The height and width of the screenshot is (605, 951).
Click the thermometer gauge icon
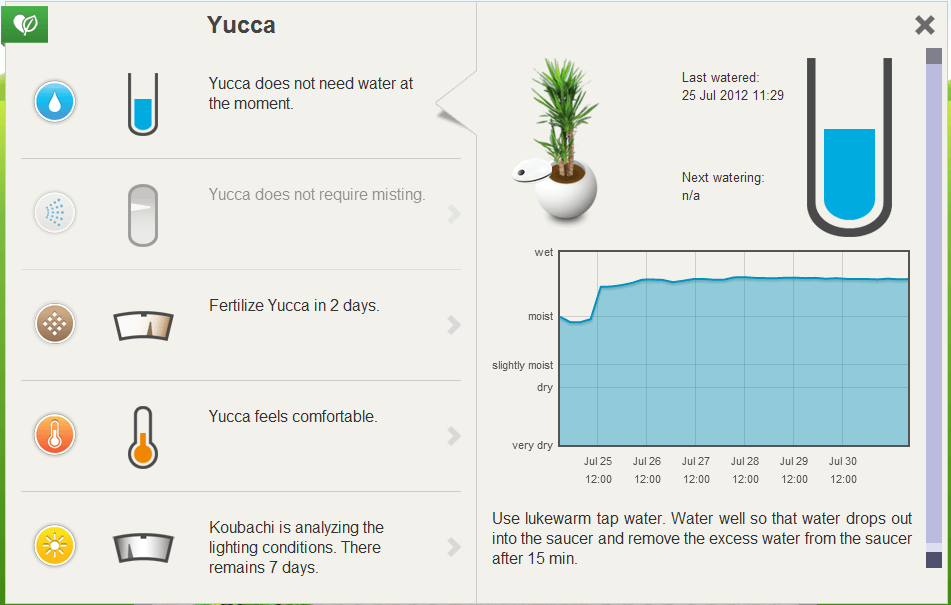[143, 437]
